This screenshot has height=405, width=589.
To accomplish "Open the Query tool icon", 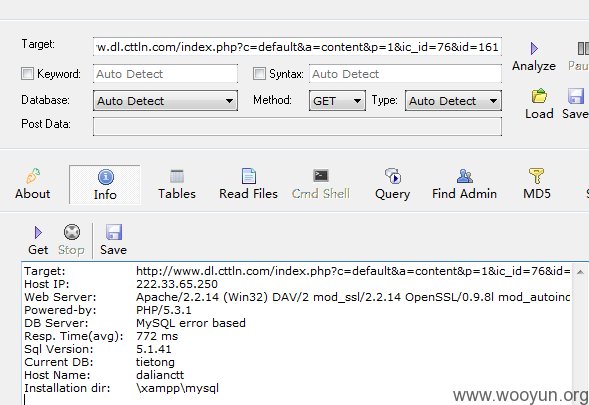I will (x=393, y=176).
